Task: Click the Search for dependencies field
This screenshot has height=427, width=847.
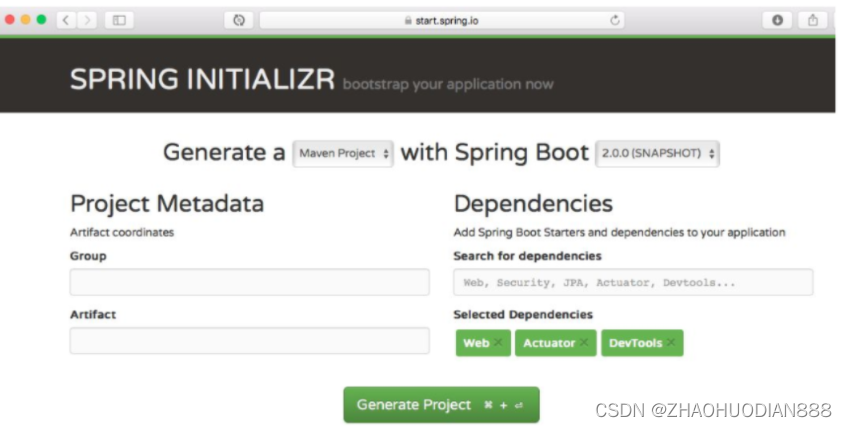Action: [633, 282]
